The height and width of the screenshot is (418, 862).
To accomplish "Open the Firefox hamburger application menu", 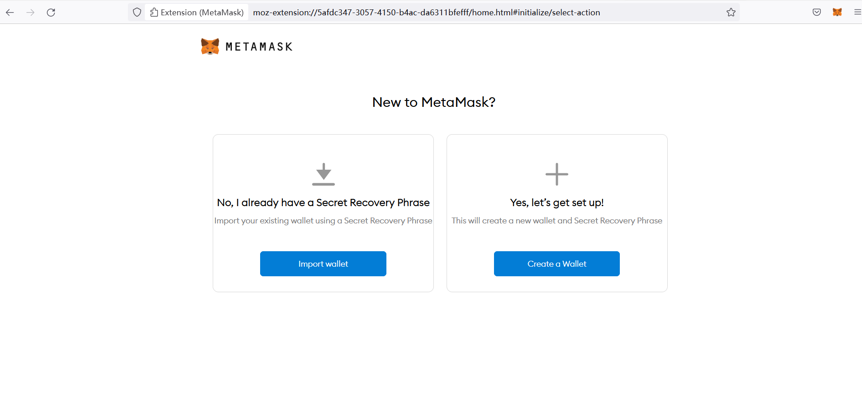I will (x=857, y=12).
